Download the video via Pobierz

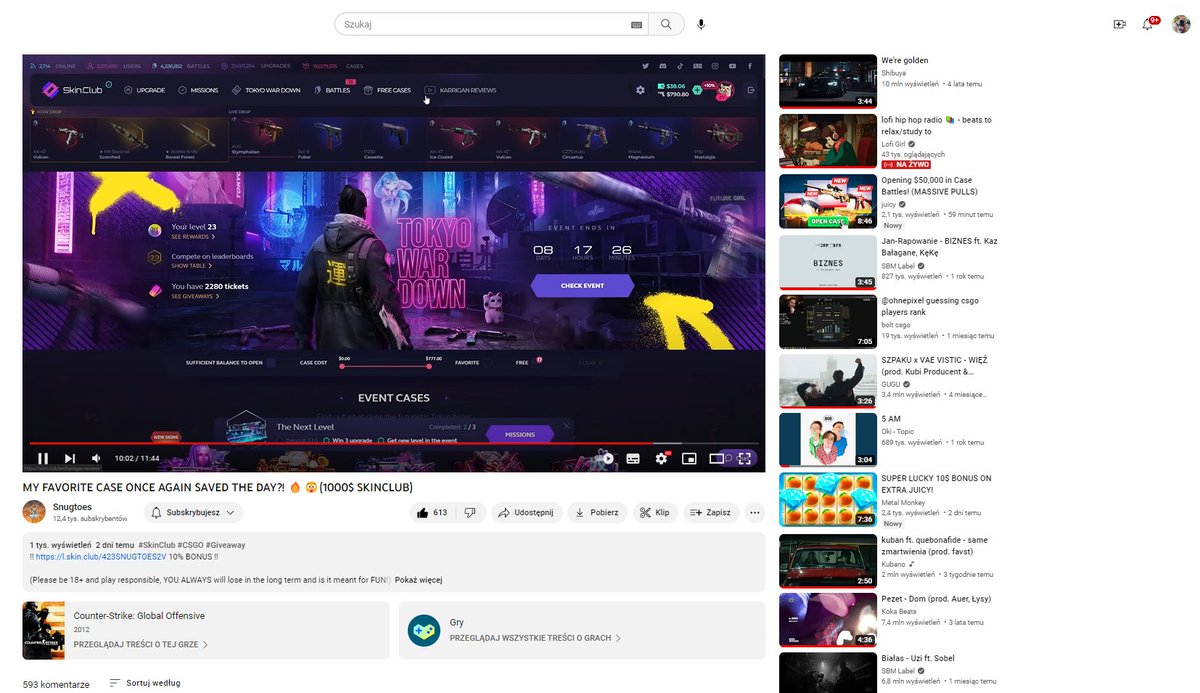[597, 512]
